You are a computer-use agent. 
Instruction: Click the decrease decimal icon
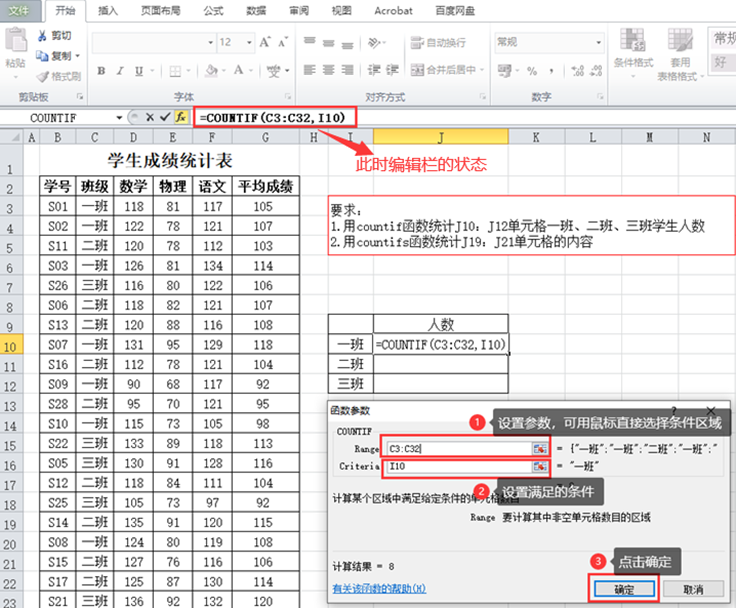(596, 71)
